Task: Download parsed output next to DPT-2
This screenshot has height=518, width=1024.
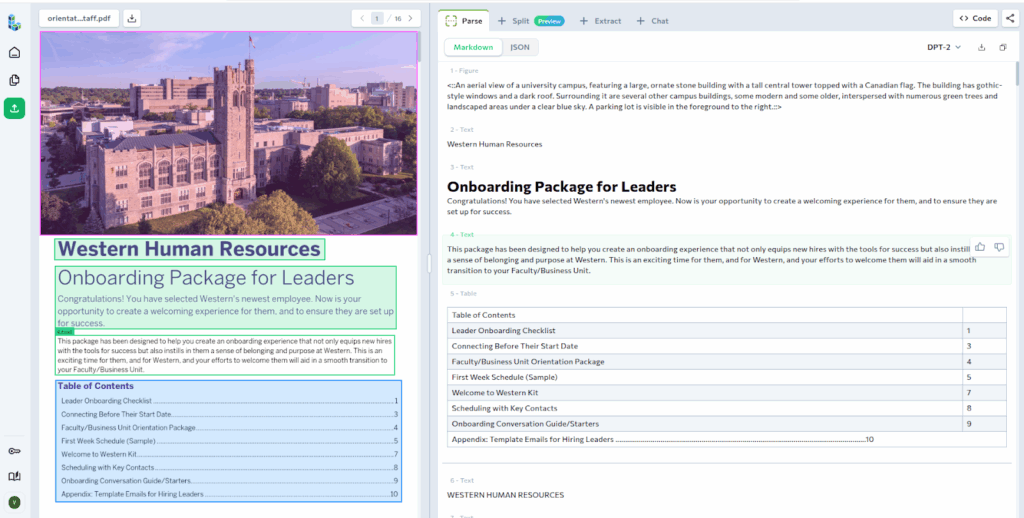Action: [981, 47]
